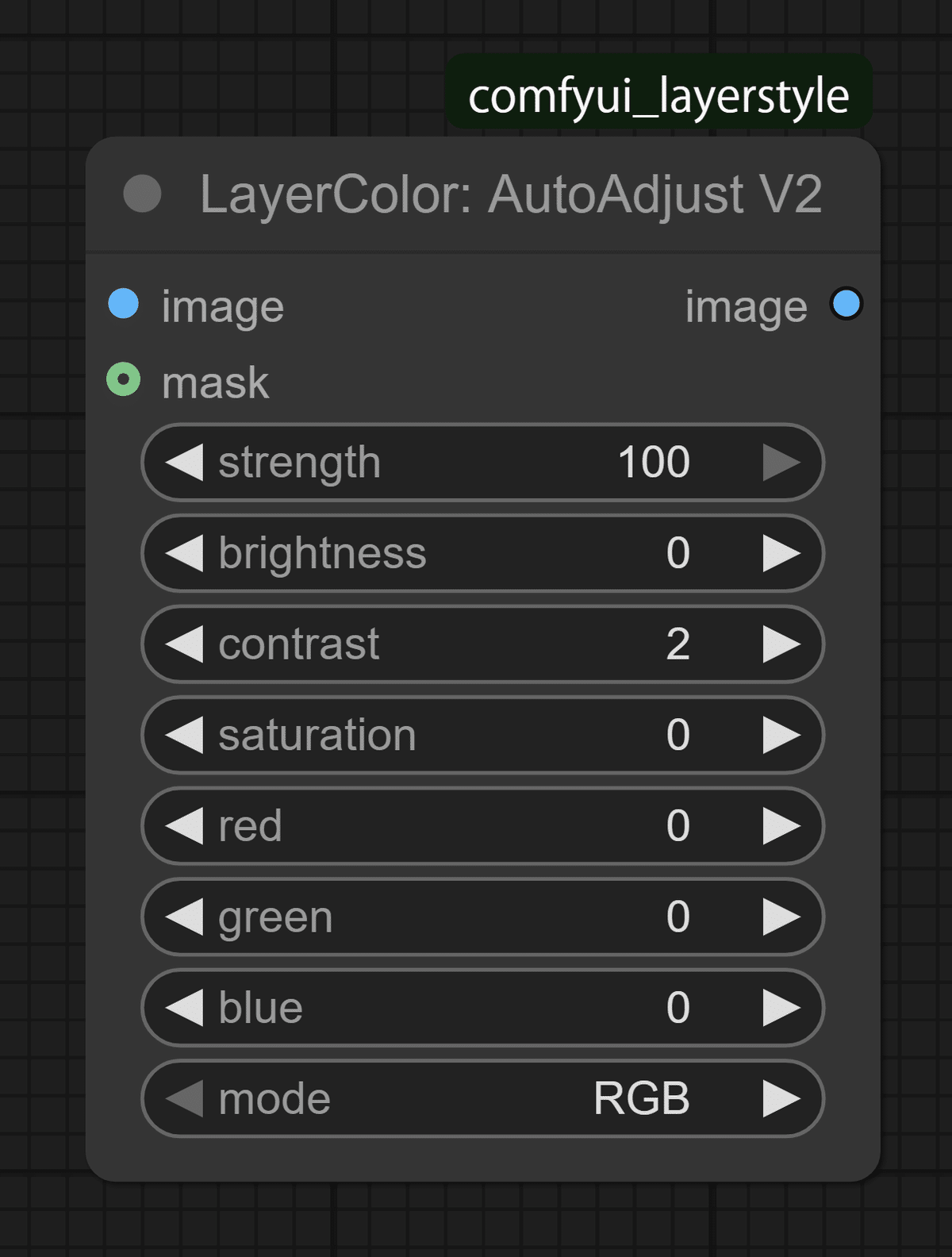Decrease saturation with the left arrow
Image resolution: width=952 pixels, height=1257 pixels.
pos(185,735)
